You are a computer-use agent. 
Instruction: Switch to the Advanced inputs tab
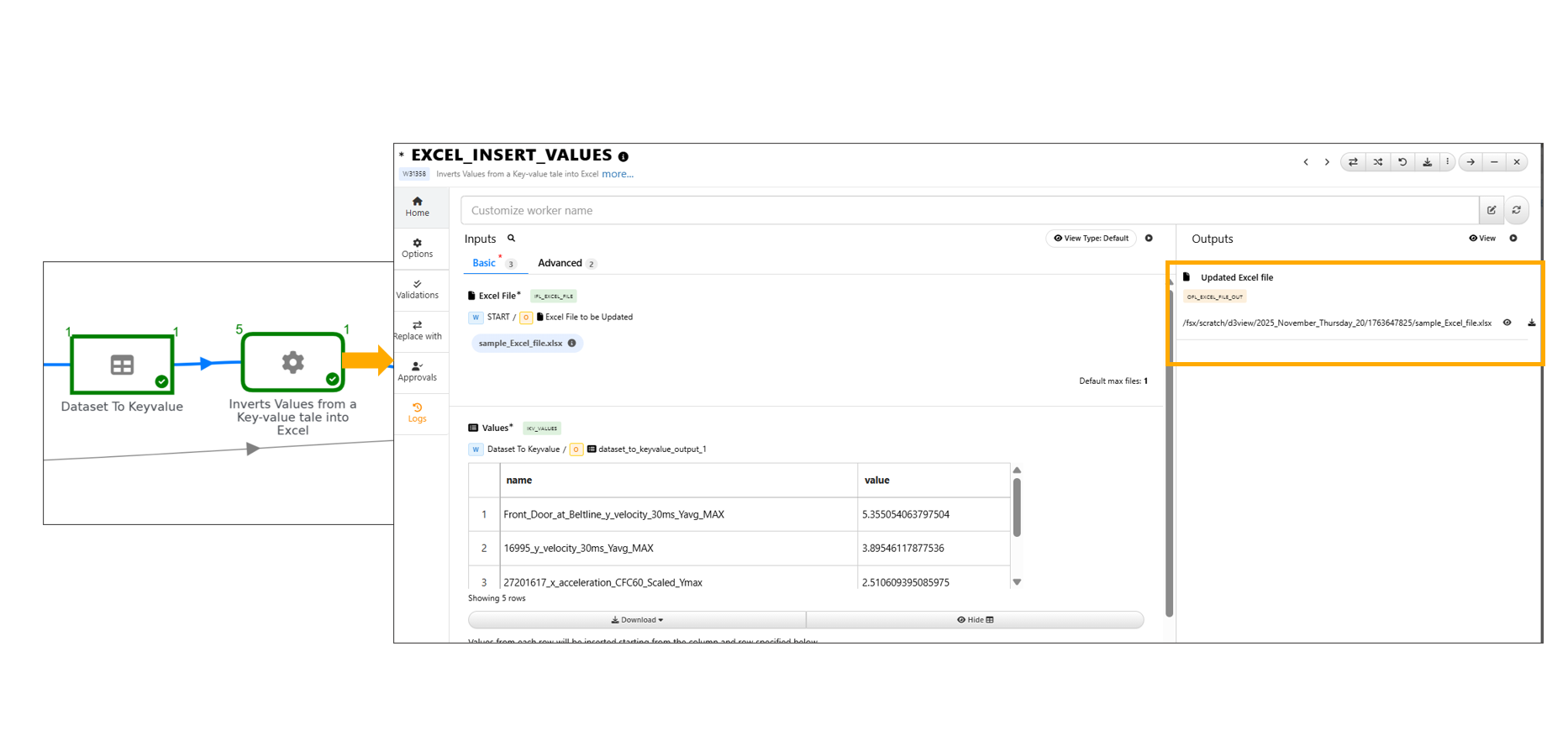tap(560, 264)
